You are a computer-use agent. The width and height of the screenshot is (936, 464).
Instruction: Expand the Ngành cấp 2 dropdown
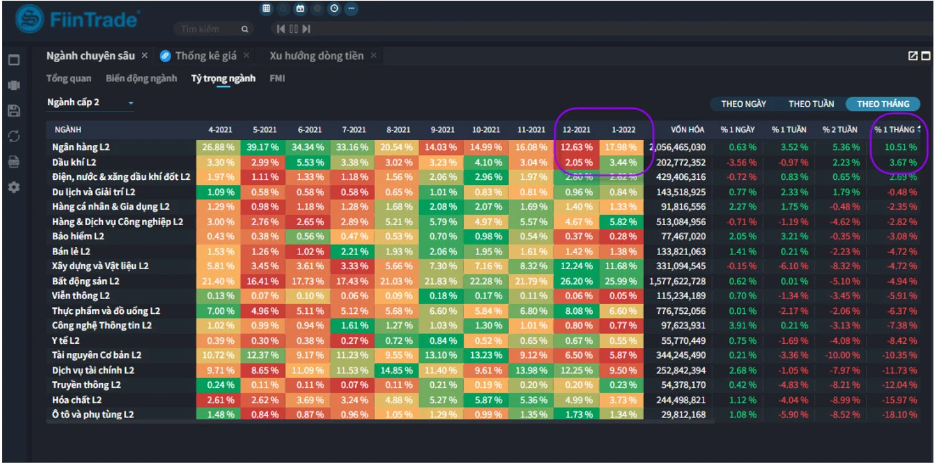[x=91, y=103]
